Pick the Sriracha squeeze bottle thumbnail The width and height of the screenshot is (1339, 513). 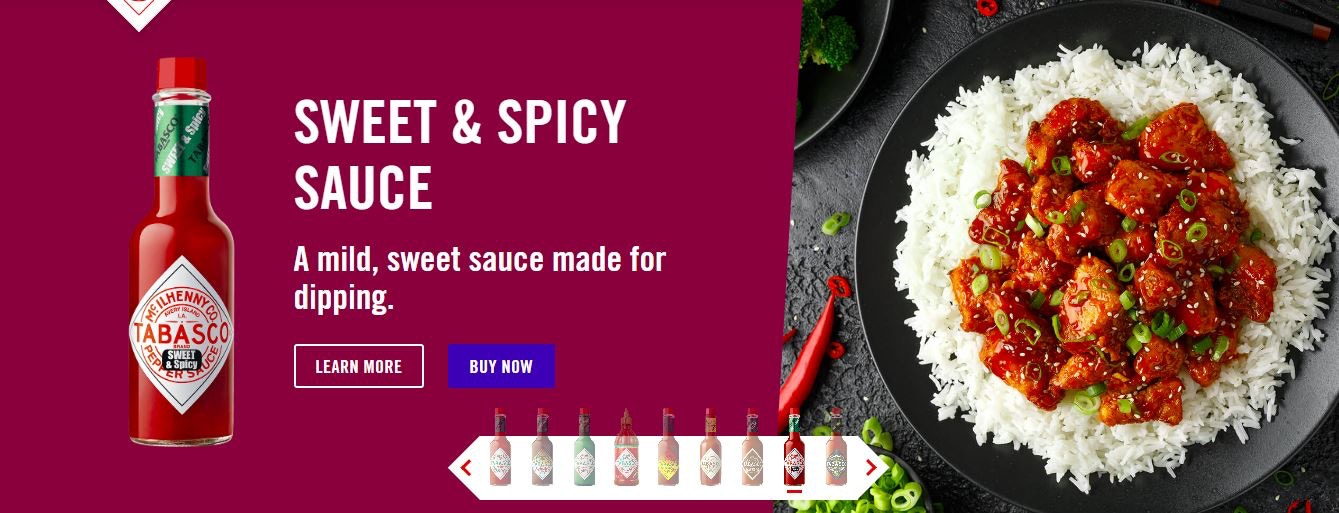click(x=626, y=447)
